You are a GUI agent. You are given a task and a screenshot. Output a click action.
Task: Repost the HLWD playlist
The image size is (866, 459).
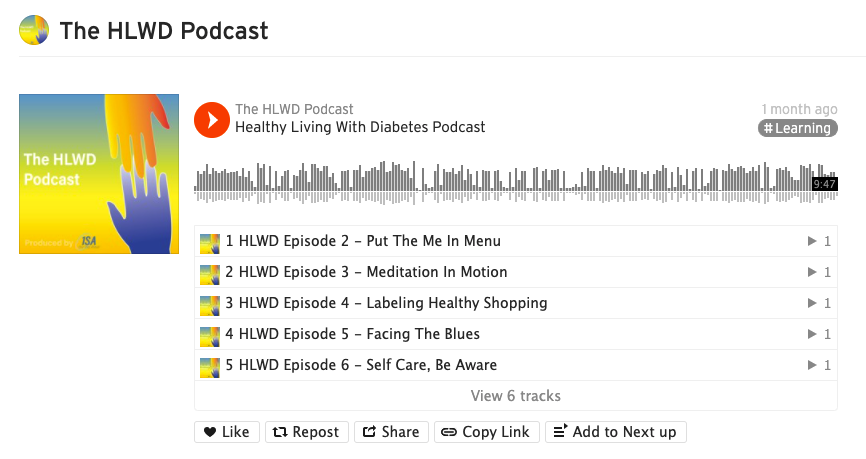tap(307, 432)
